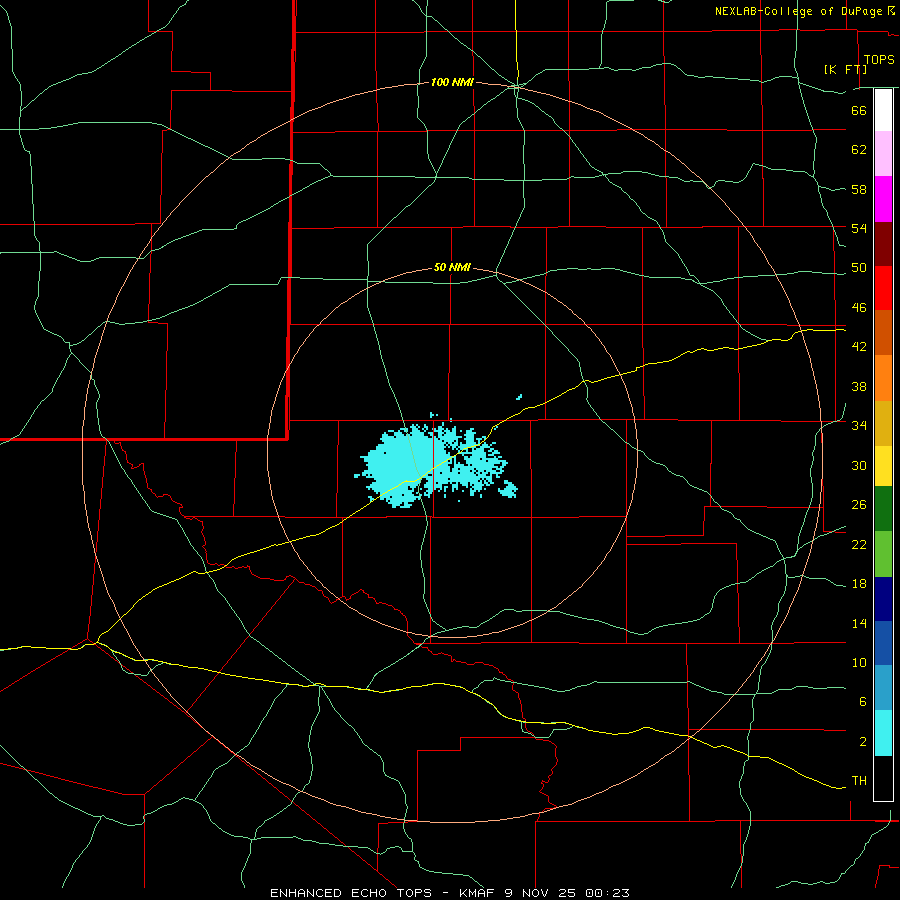Viewport: 900px width, 900px height.
Task: Click the "9 NOV 25 00:23" timestamp
Action: click(567, 893)
